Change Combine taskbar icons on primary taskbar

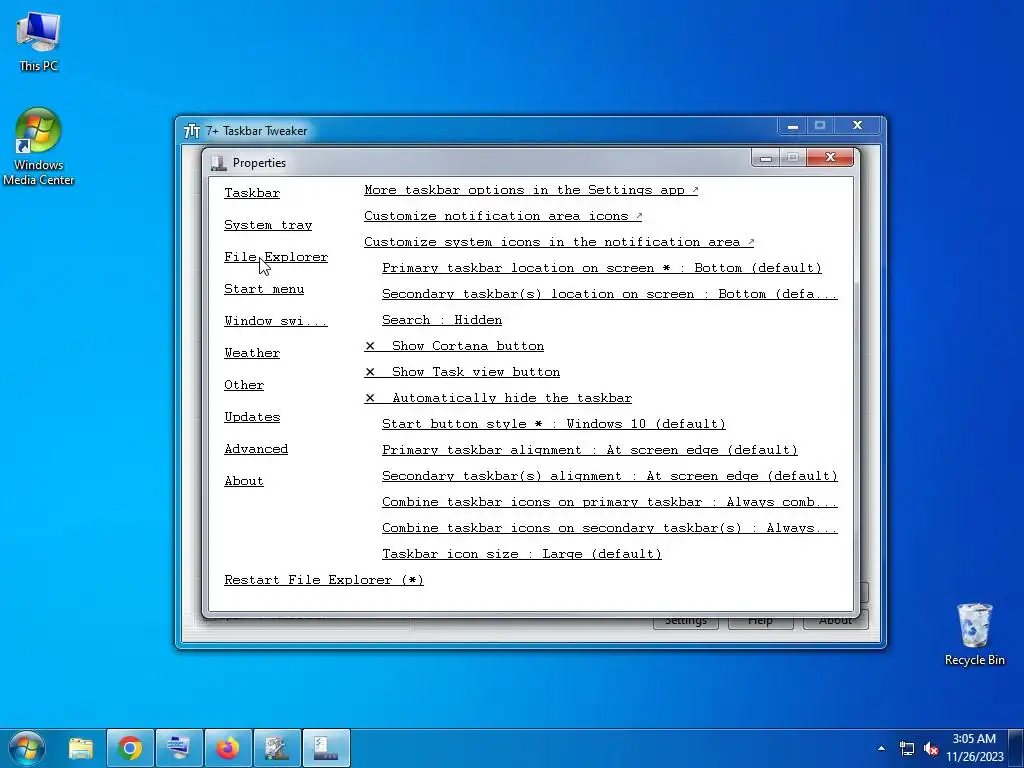610,502
